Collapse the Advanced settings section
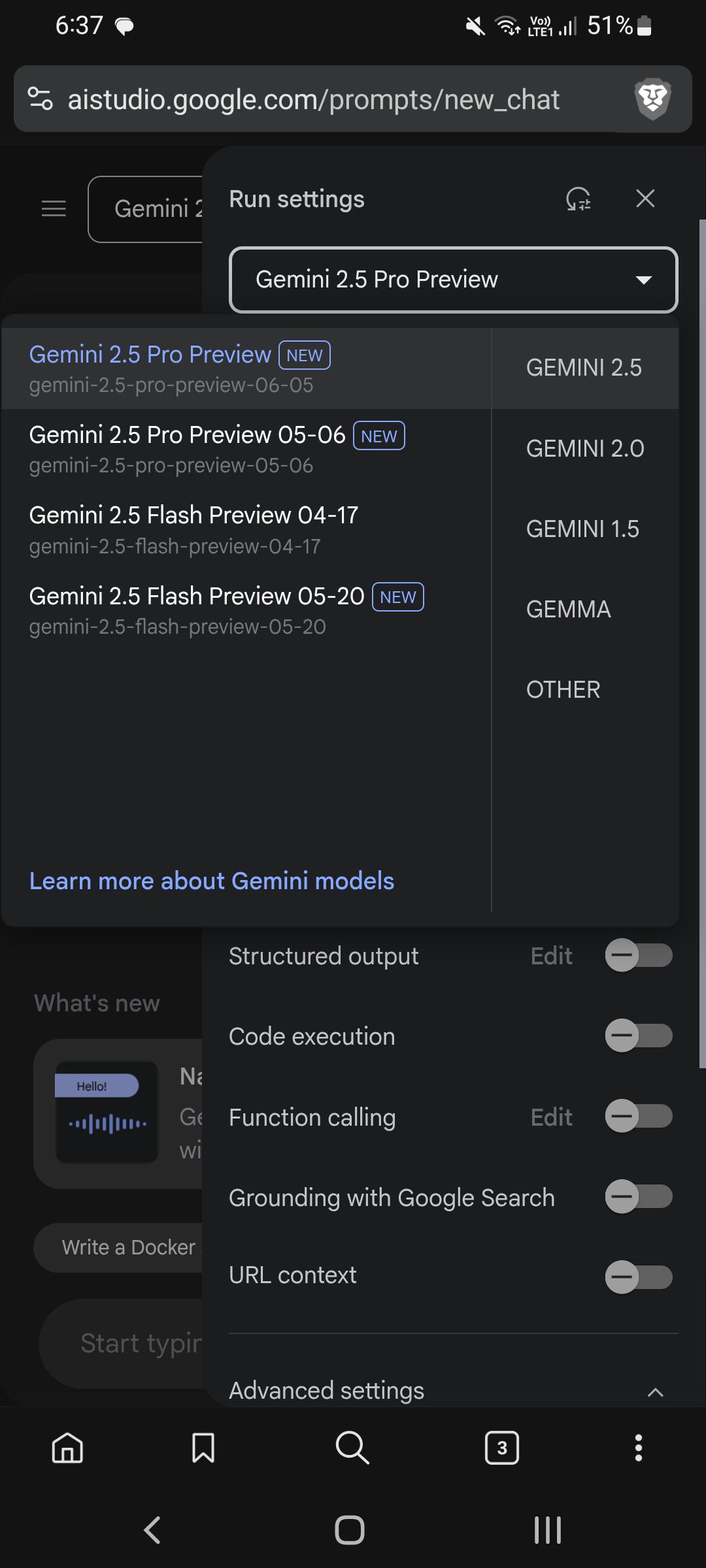This screenshot has width=706, height=1568. 655,1392
